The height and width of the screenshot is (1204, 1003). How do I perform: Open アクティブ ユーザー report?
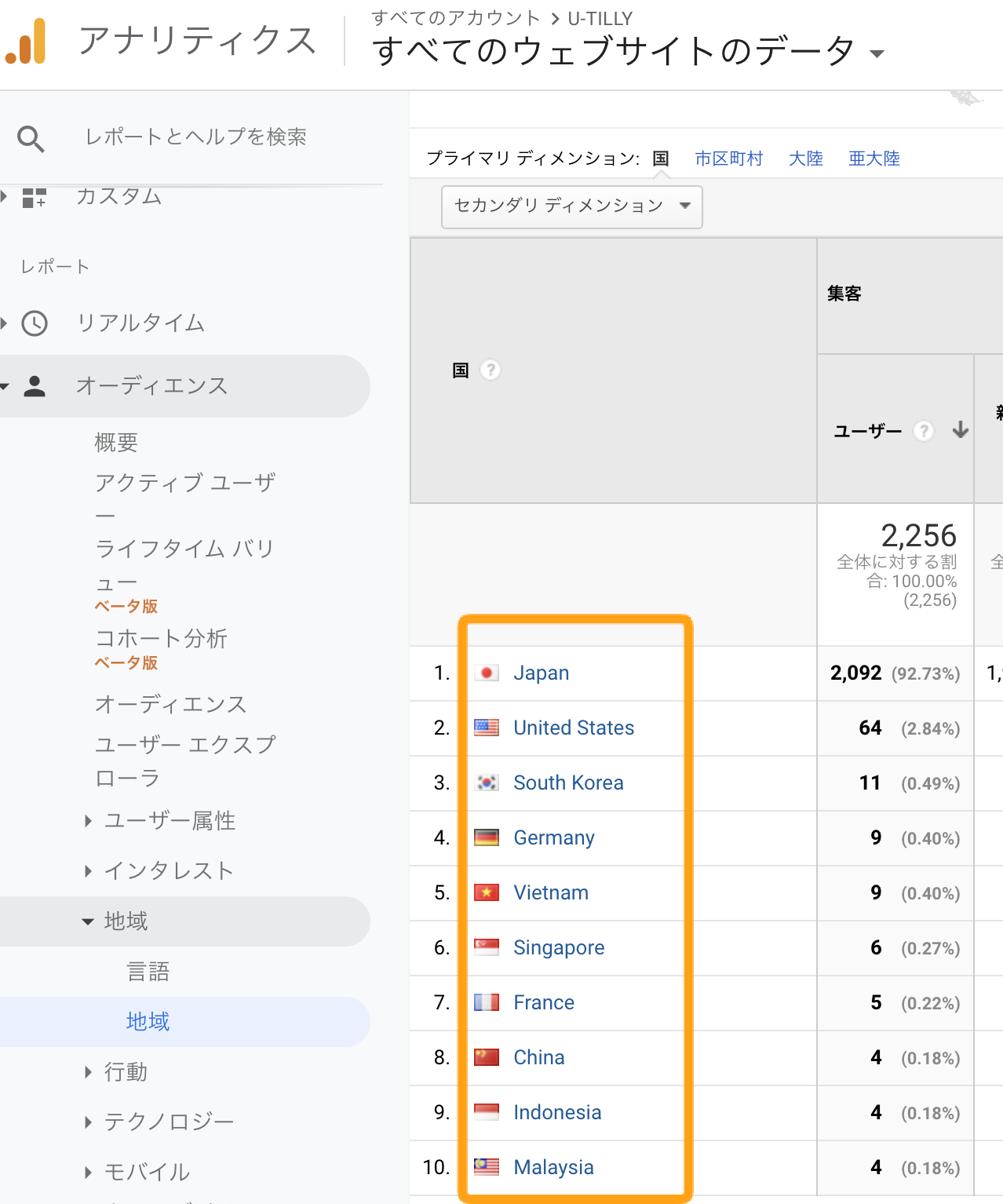click(185, 498)
